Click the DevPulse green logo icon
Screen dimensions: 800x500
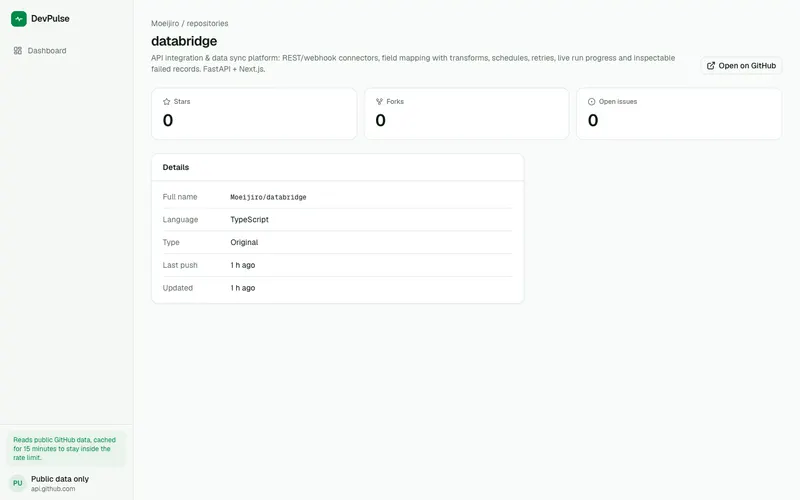pyautogui.click(x=19, y=19)
